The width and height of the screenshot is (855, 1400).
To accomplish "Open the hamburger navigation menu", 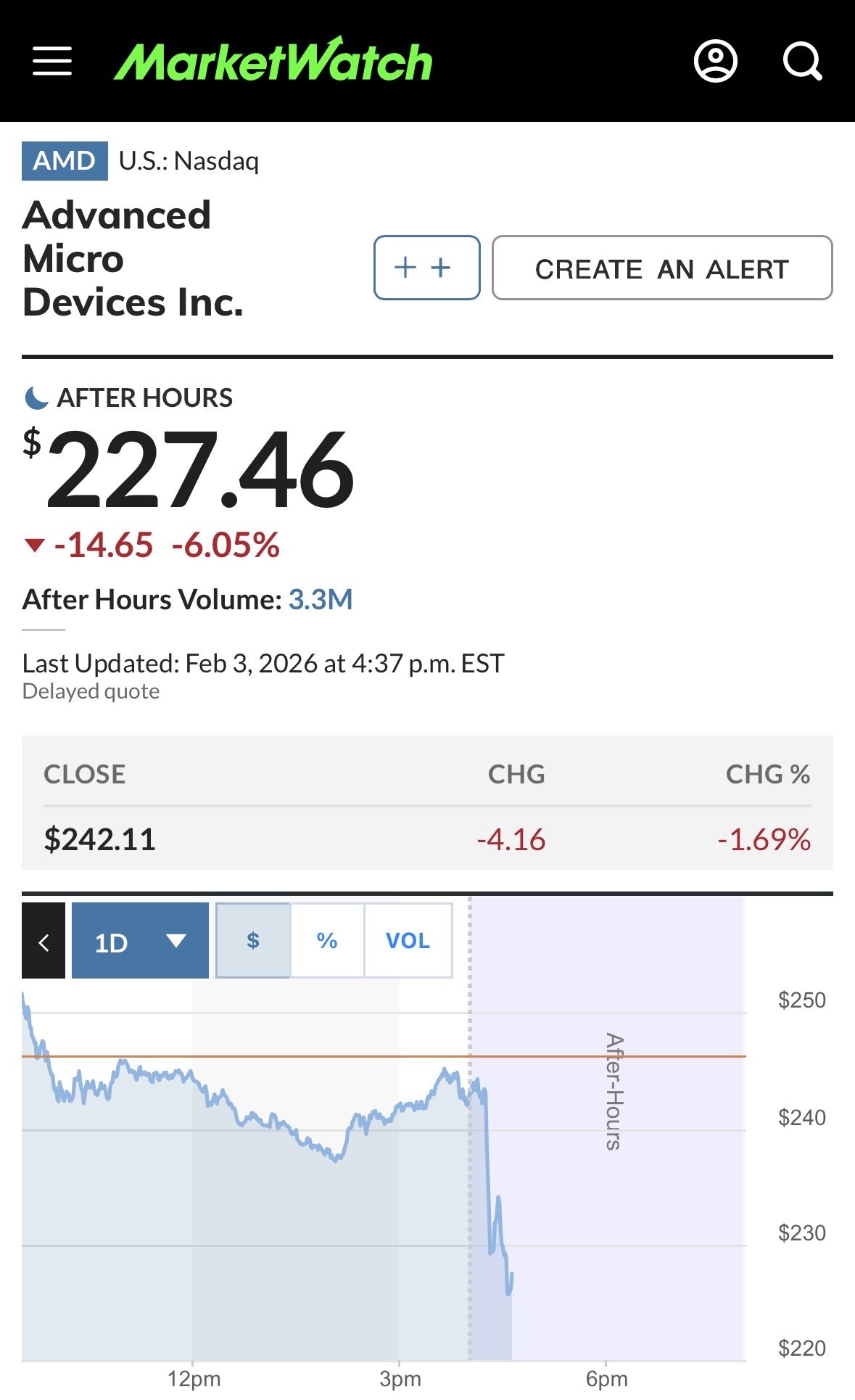I will [x=52, y=61].
